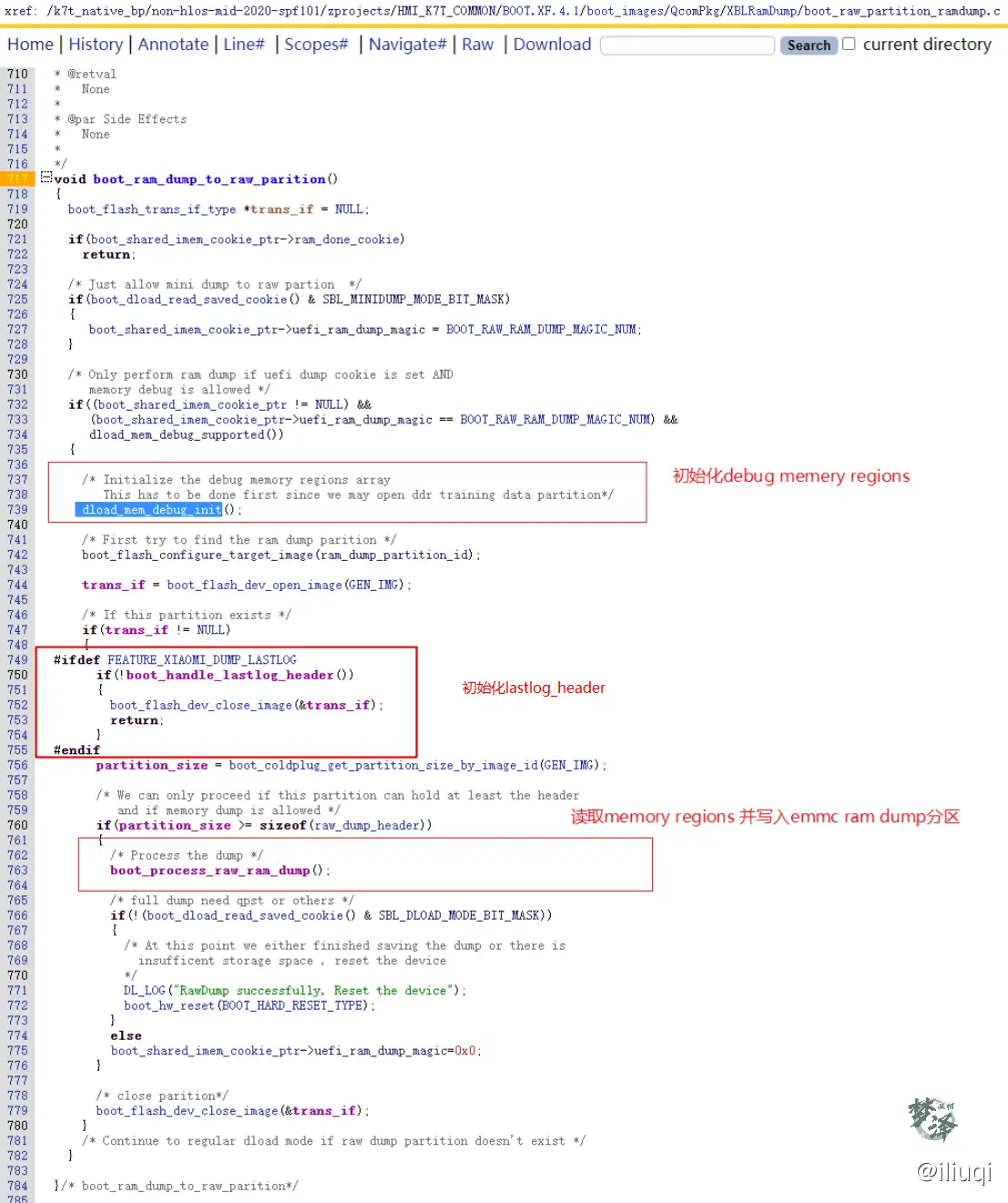Open the Home navigation link

tap(30, 45)
